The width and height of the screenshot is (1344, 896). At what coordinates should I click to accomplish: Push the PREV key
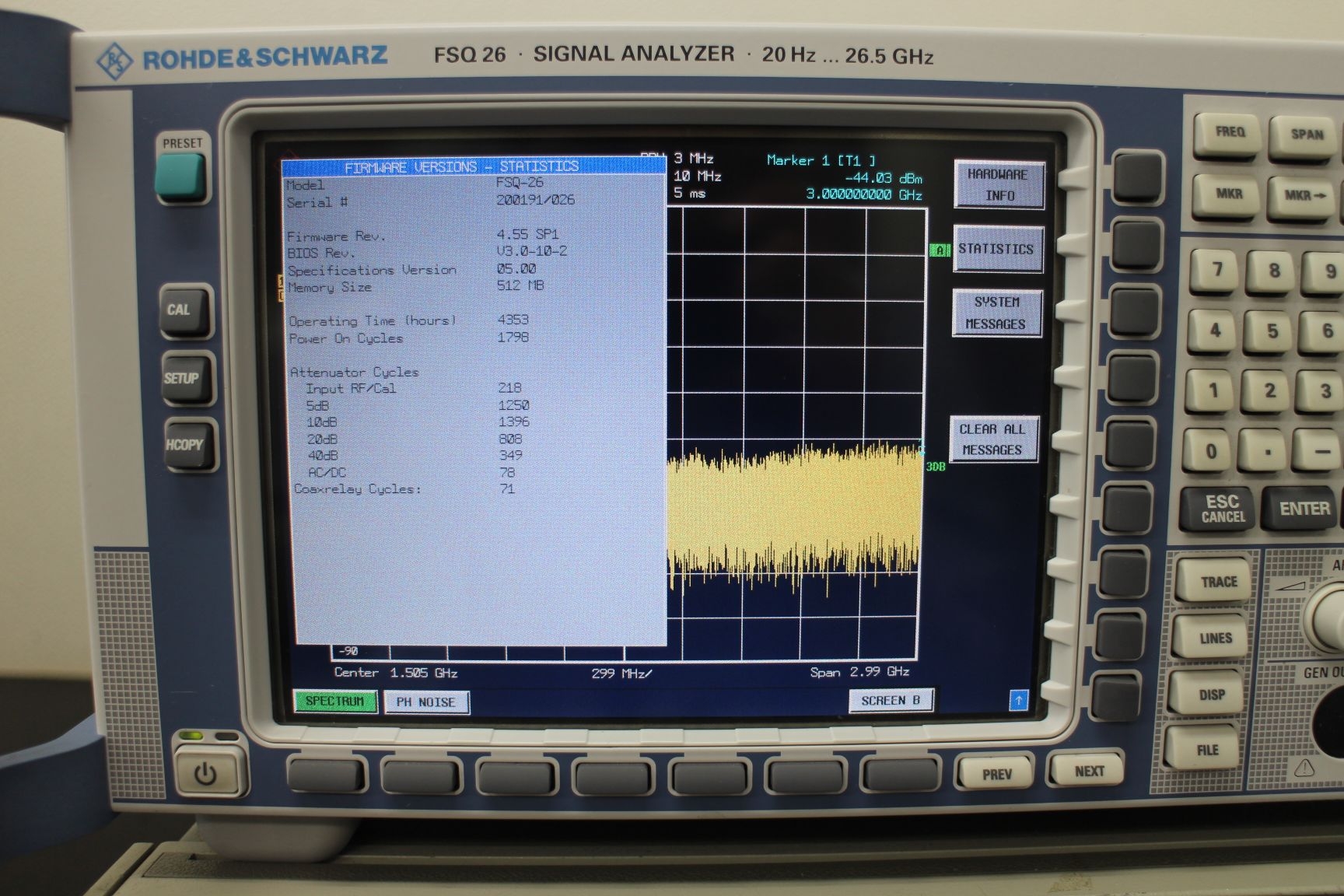tap(996, 774)
